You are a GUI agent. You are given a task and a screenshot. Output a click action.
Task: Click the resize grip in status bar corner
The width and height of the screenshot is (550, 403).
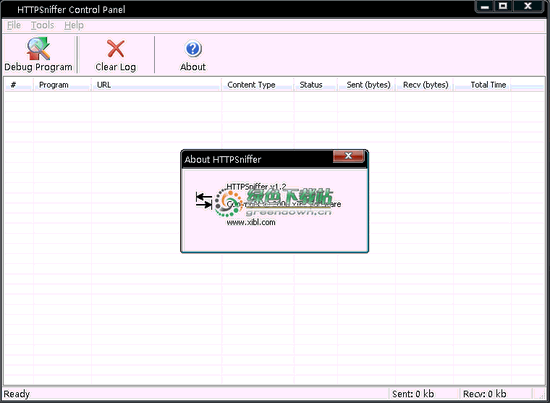pyautogui.click(x=542, y=395)
